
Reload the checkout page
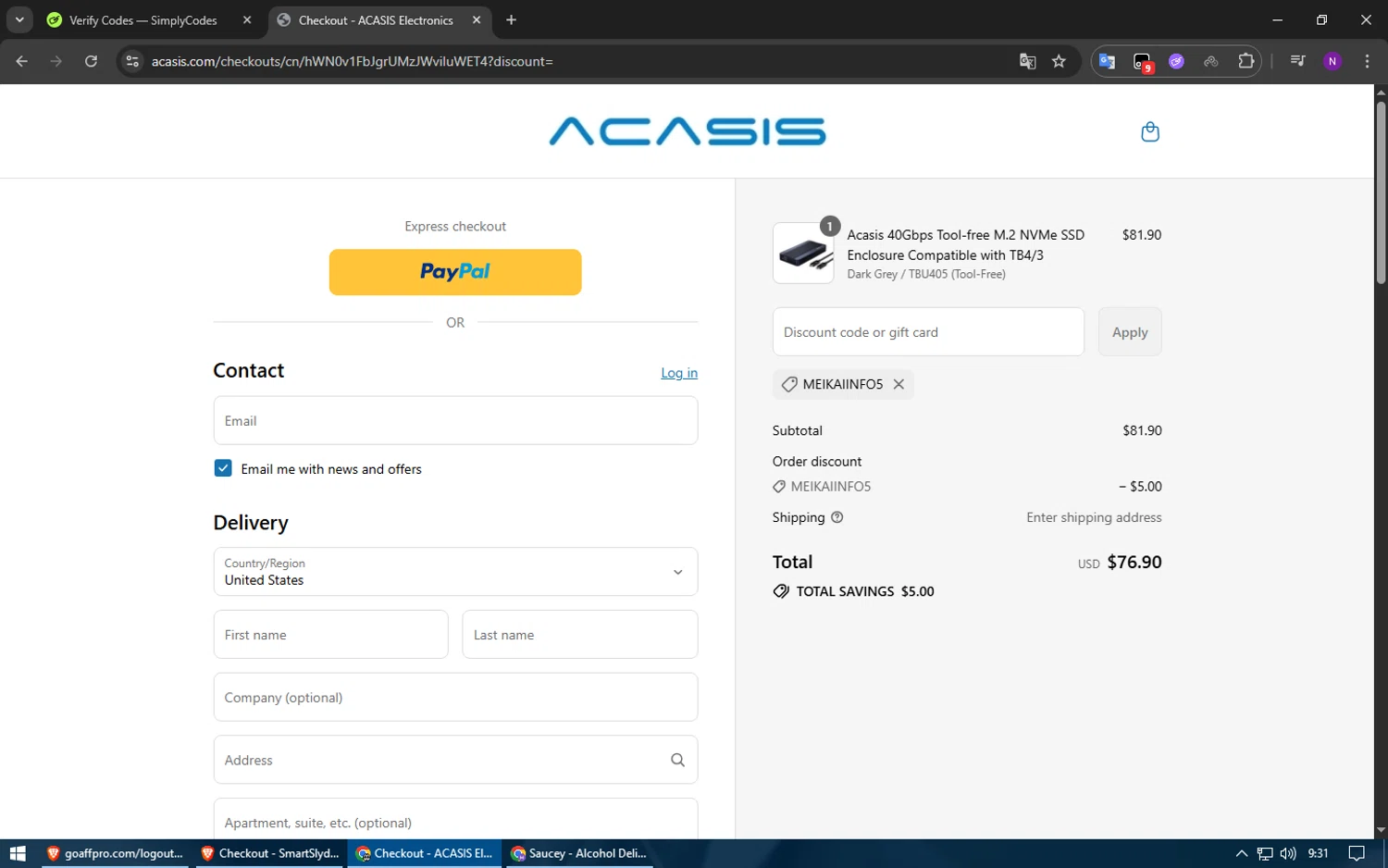pos(91,61)
